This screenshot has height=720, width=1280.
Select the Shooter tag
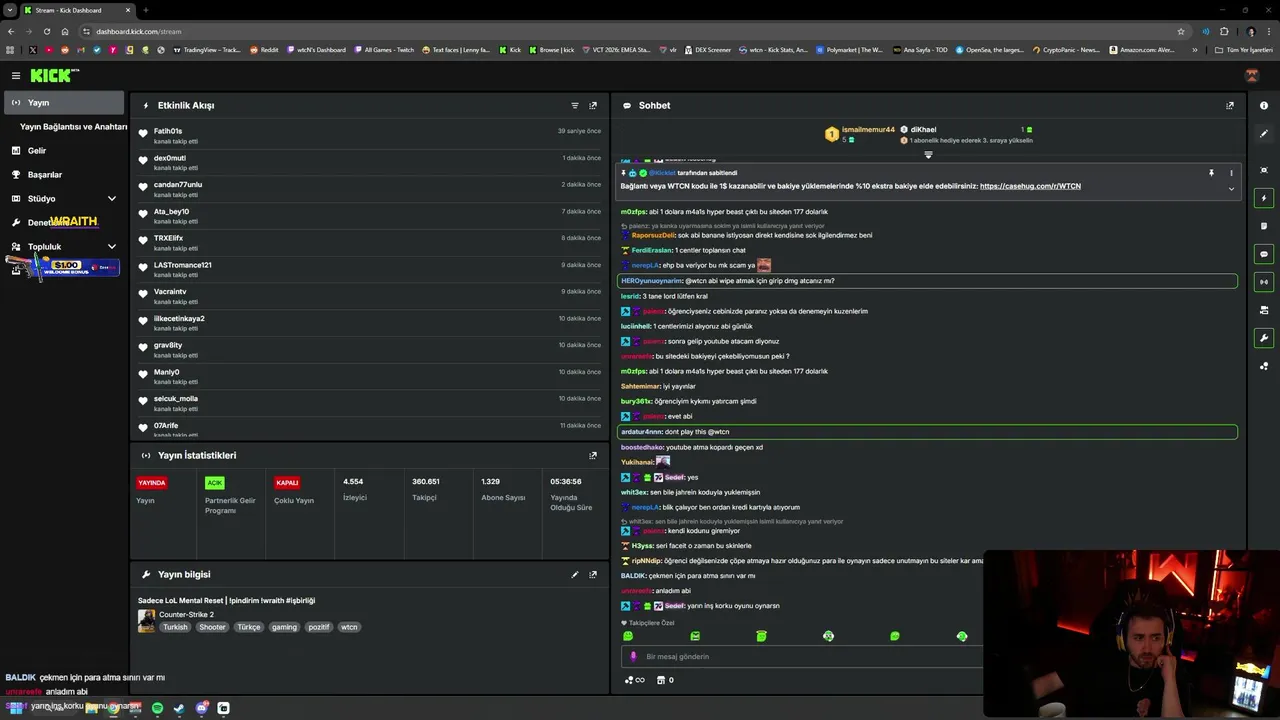point(212,627)
